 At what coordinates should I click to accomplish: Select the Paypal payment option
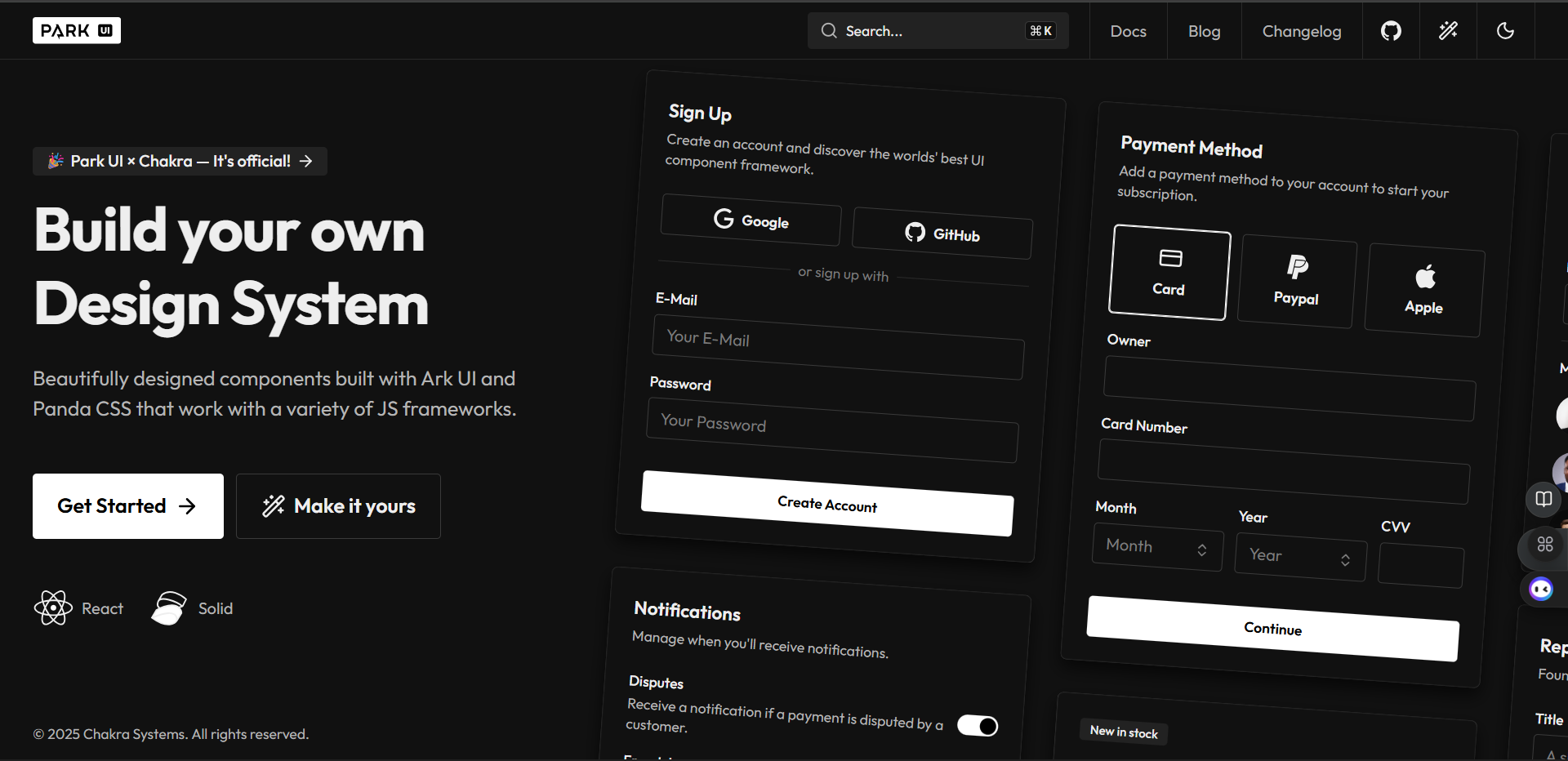click(1297, 282)
